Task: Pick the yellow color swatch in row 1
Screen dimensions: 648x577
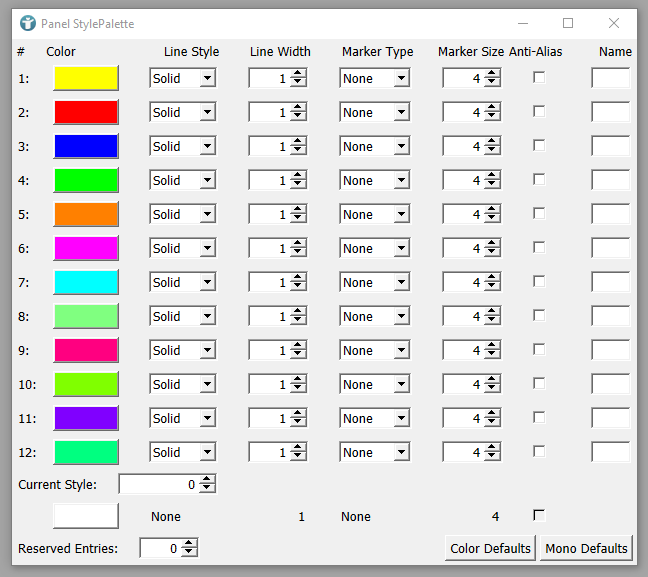Action: (86, 78)
